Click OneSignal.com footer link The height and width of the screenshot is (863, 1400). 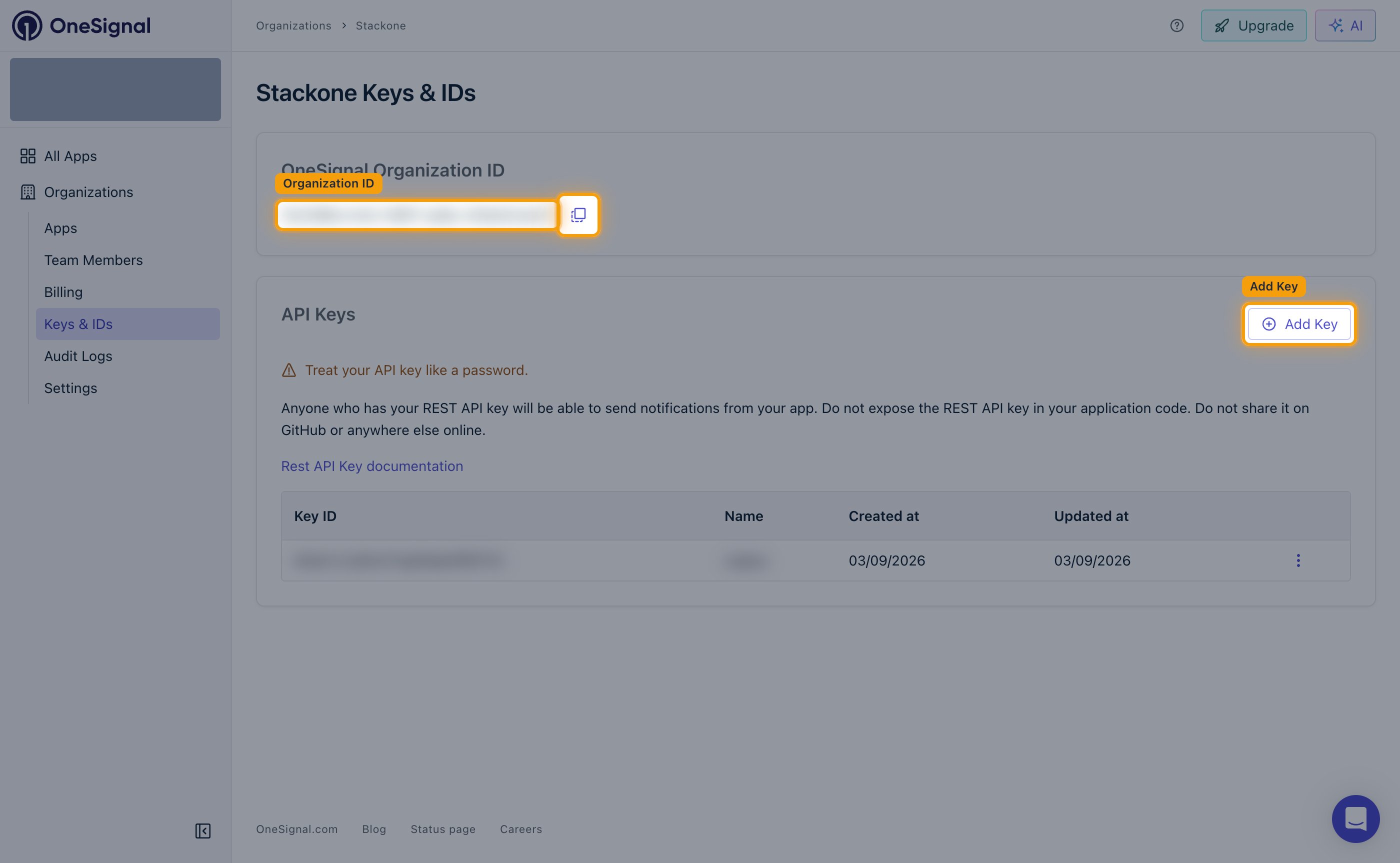pos(297,829)
